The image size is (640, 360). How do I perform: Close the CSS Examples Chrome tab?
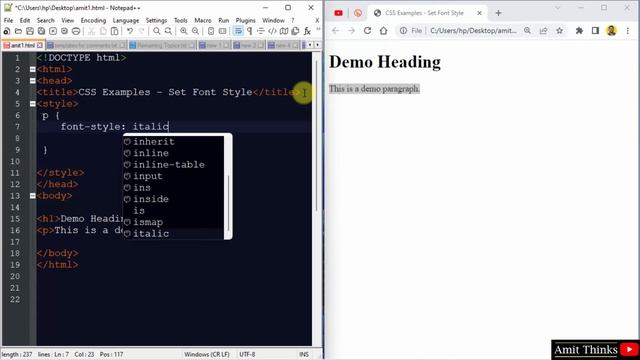point(479,13)
